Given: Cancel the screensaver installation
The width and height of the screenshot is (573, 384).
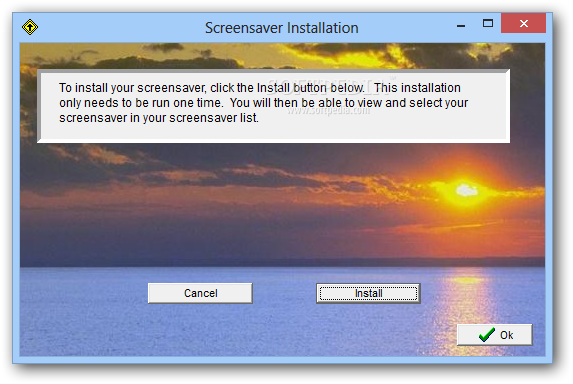Looking at the screenshot, I should pyautogui.click(x=200, y=293).
